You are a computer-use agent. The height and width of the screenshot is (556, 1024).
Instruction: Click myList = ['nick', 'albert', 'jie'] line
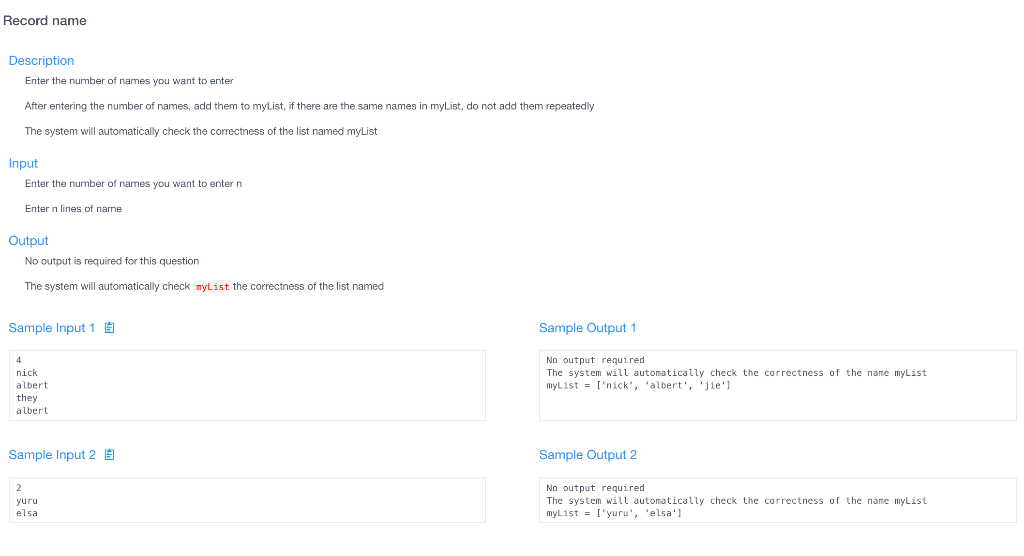pyautogui.click(x=638, y=385)
